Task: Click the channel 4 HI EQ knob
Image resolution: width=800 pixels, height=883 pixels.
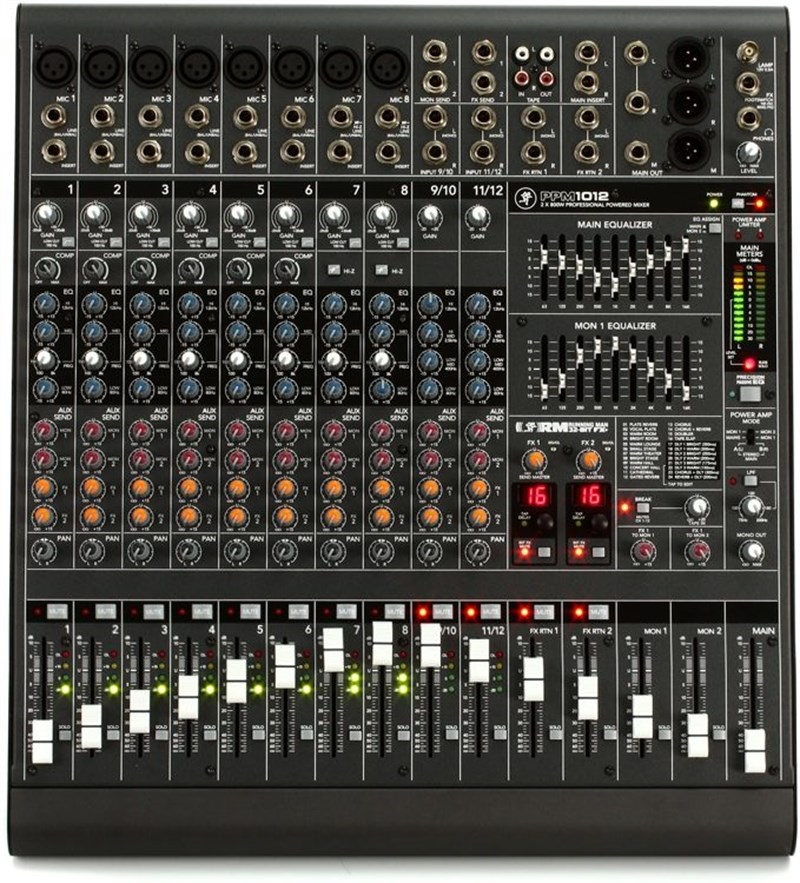Action: [x=190, y=306]
